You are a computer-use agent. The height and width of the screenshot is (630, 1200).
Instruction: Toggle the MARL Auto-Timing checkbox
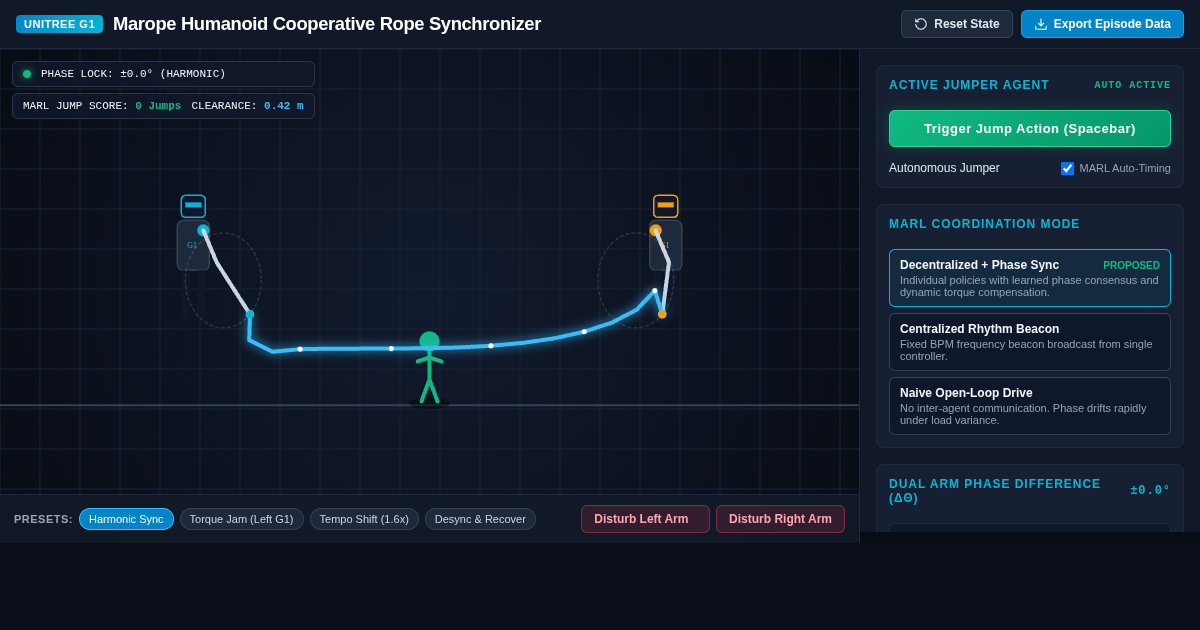coord(1067,168)
